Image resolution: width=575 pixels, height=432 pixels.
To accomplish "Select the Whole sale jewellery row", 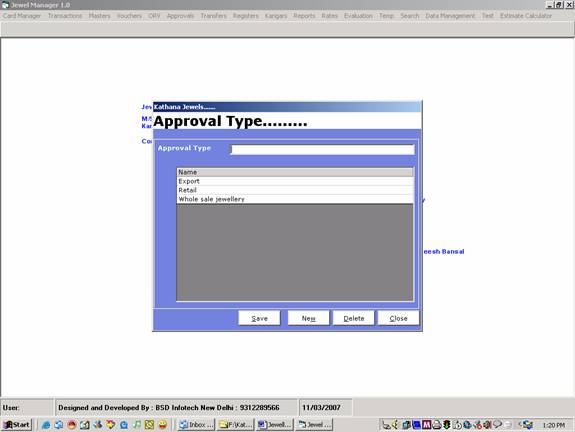I will tap(295, 199).
